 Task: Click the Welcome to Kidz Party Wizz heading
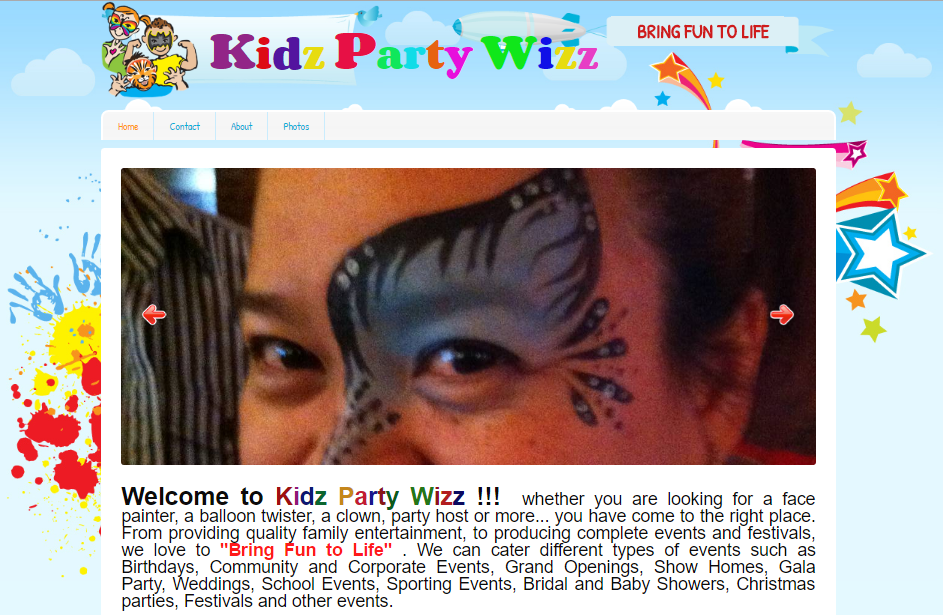coord(311,497)
